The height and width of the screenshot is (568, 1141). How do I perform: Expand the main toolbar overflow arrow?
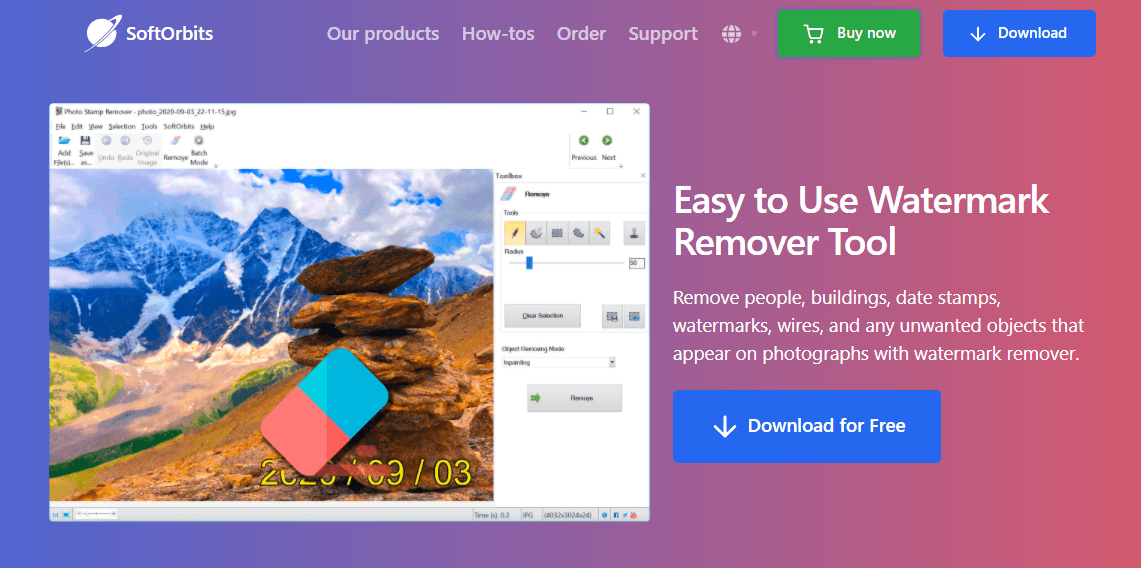coord(215,166)
